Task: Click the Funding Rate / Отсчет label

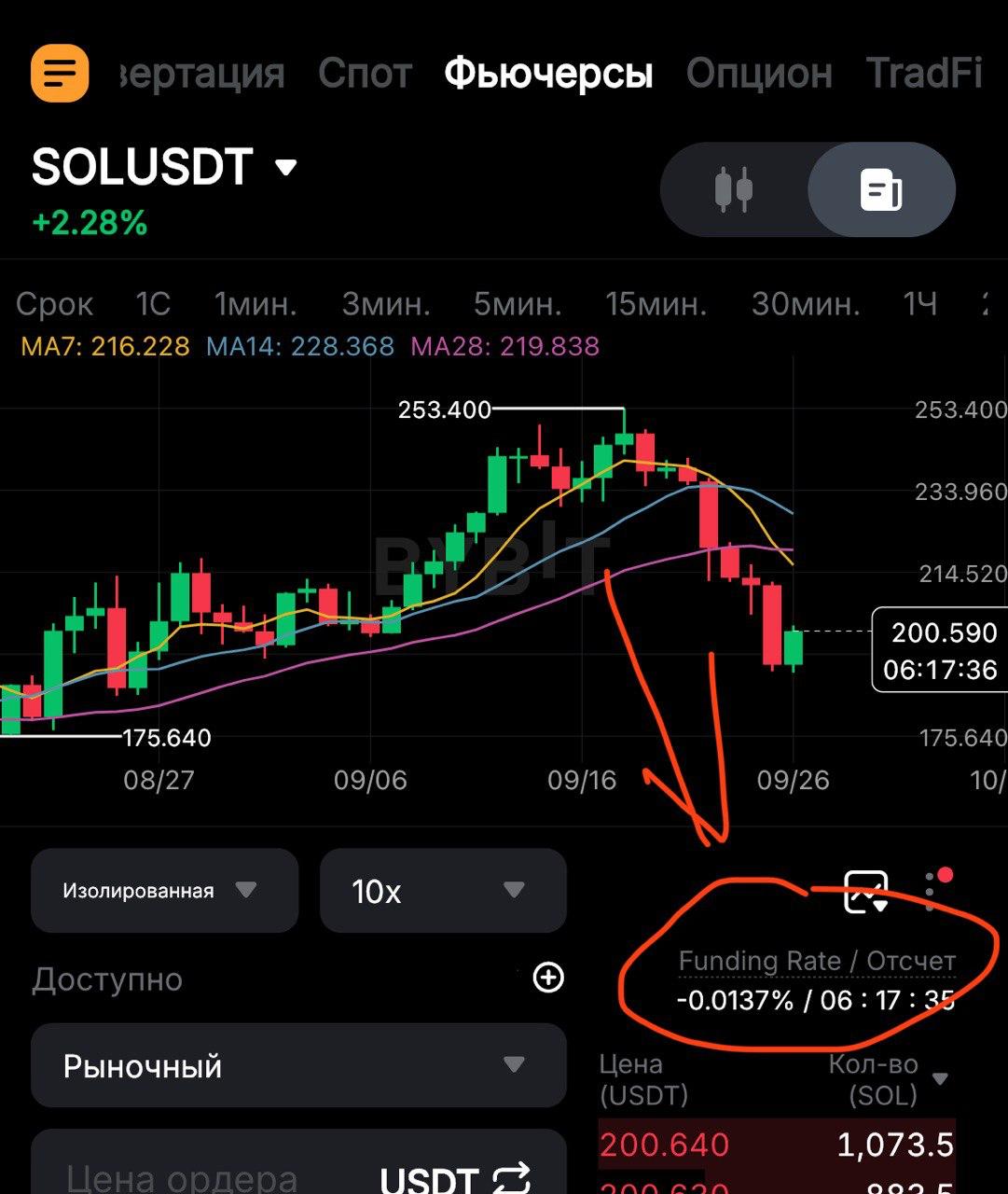Action: pyautogui.click(x=817, y=961)
